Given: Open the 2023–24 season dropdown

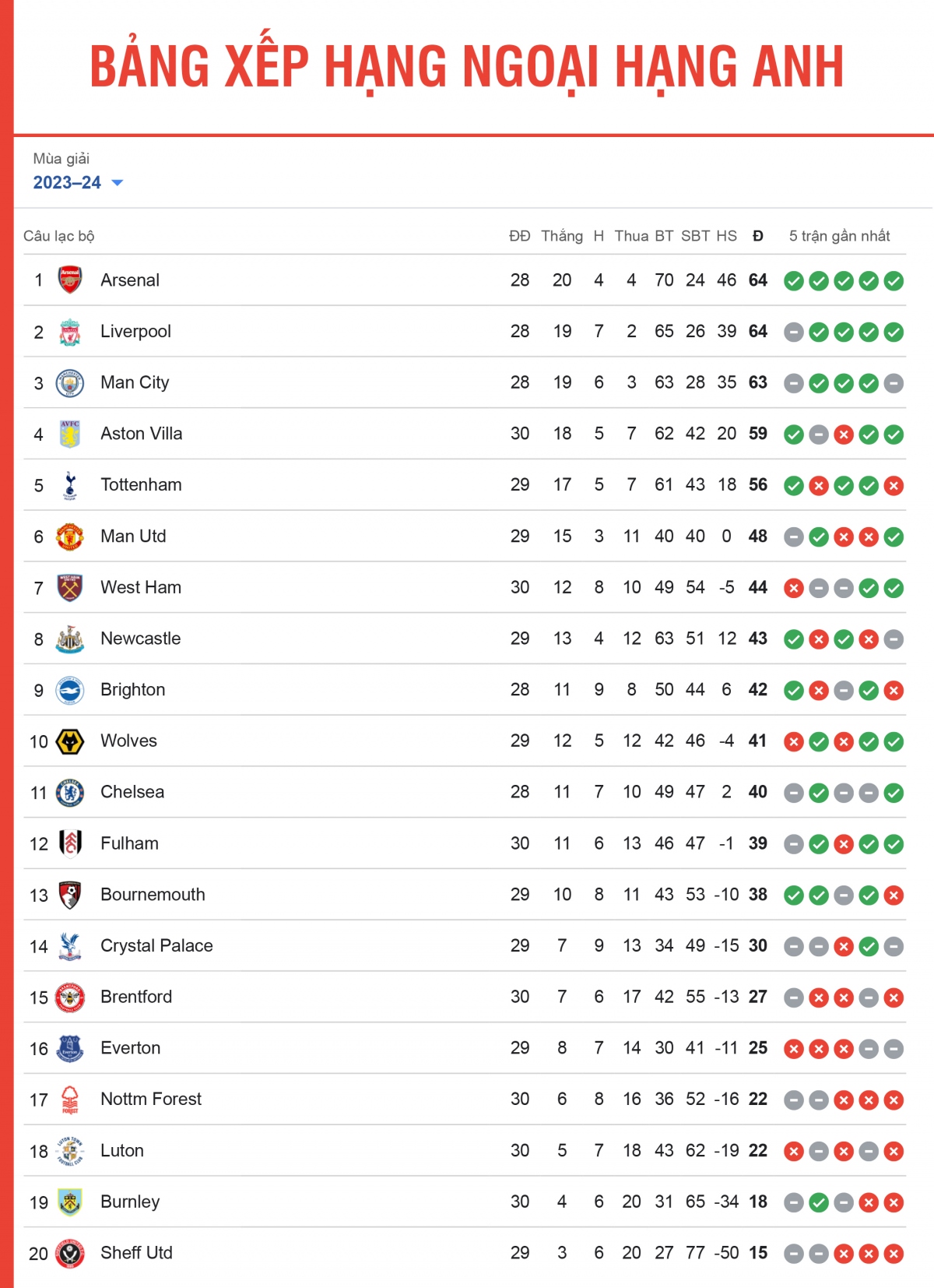Looking at the screenshot, I should point(68,183).
